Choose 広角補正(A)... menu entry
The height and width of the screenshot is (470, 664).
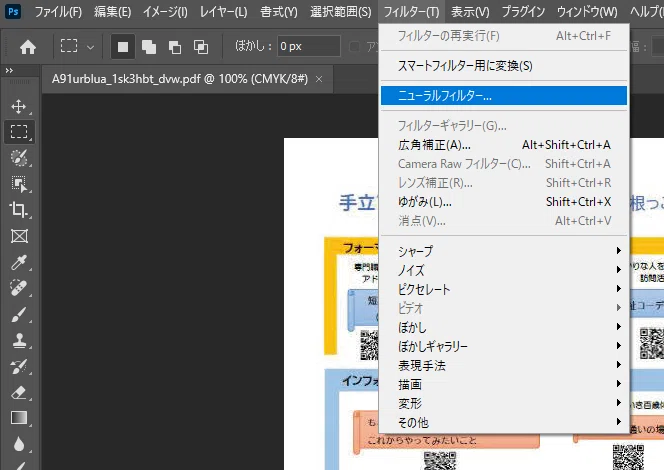[x=504, y=145]
